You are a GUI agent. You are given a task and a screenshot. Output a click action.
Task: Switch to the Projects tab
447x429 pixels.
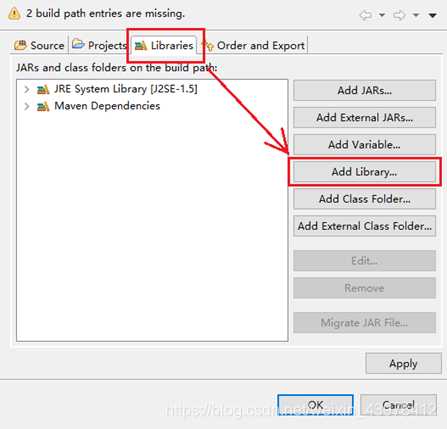[99, 45]
